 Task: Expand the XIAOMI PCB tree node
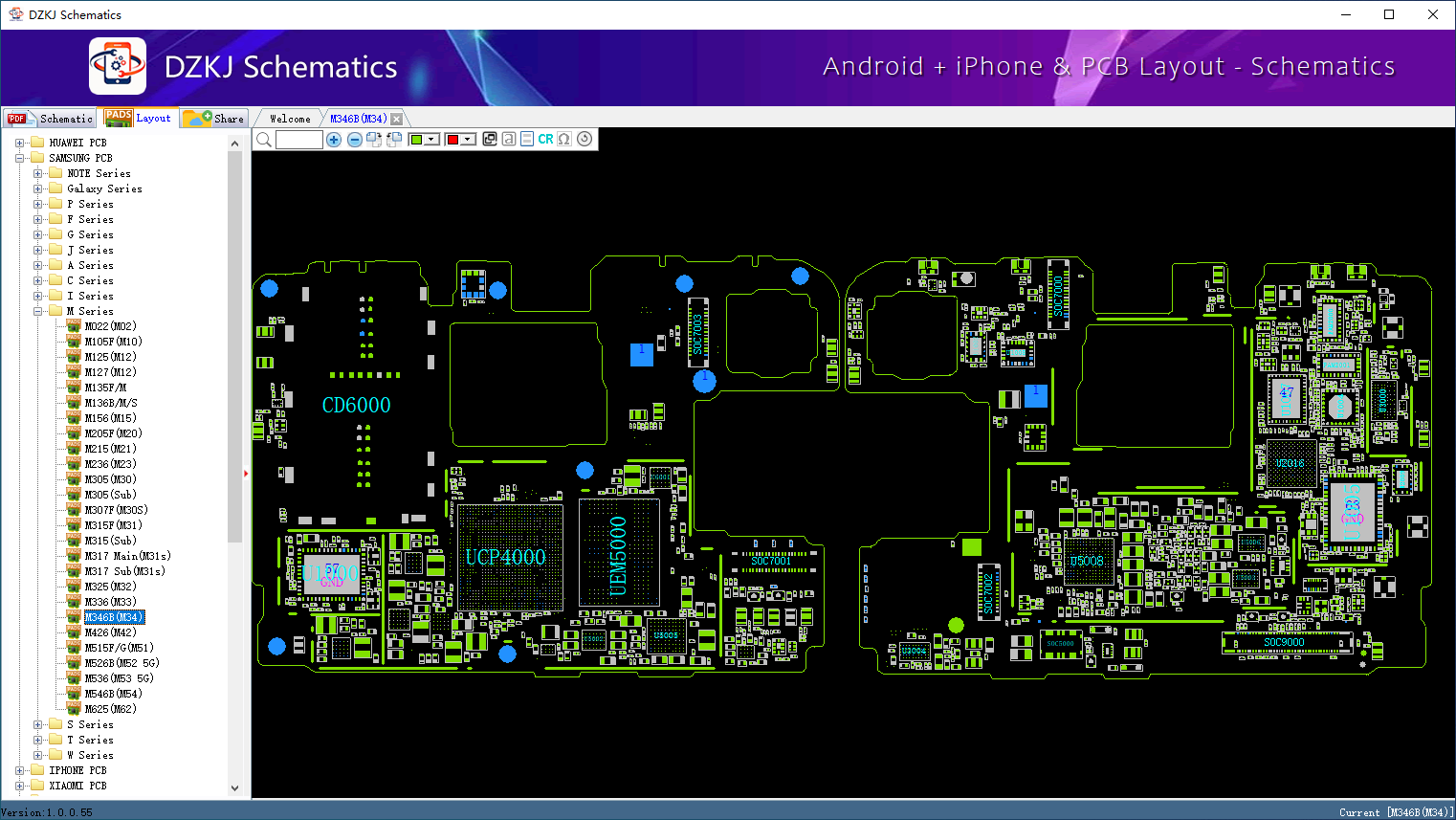[x=20, y=786]
